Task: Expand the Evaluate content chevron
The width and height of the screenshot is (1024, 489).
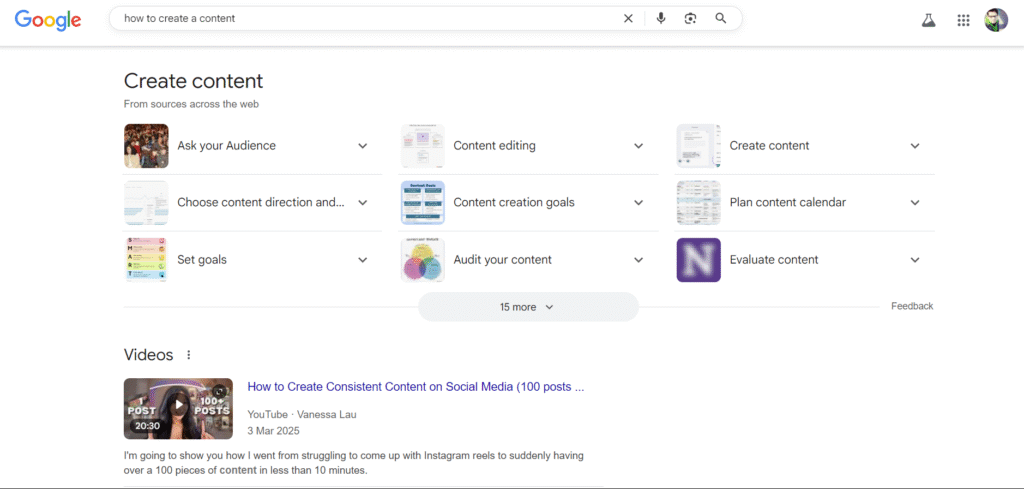Action: (x=915, y=260)
